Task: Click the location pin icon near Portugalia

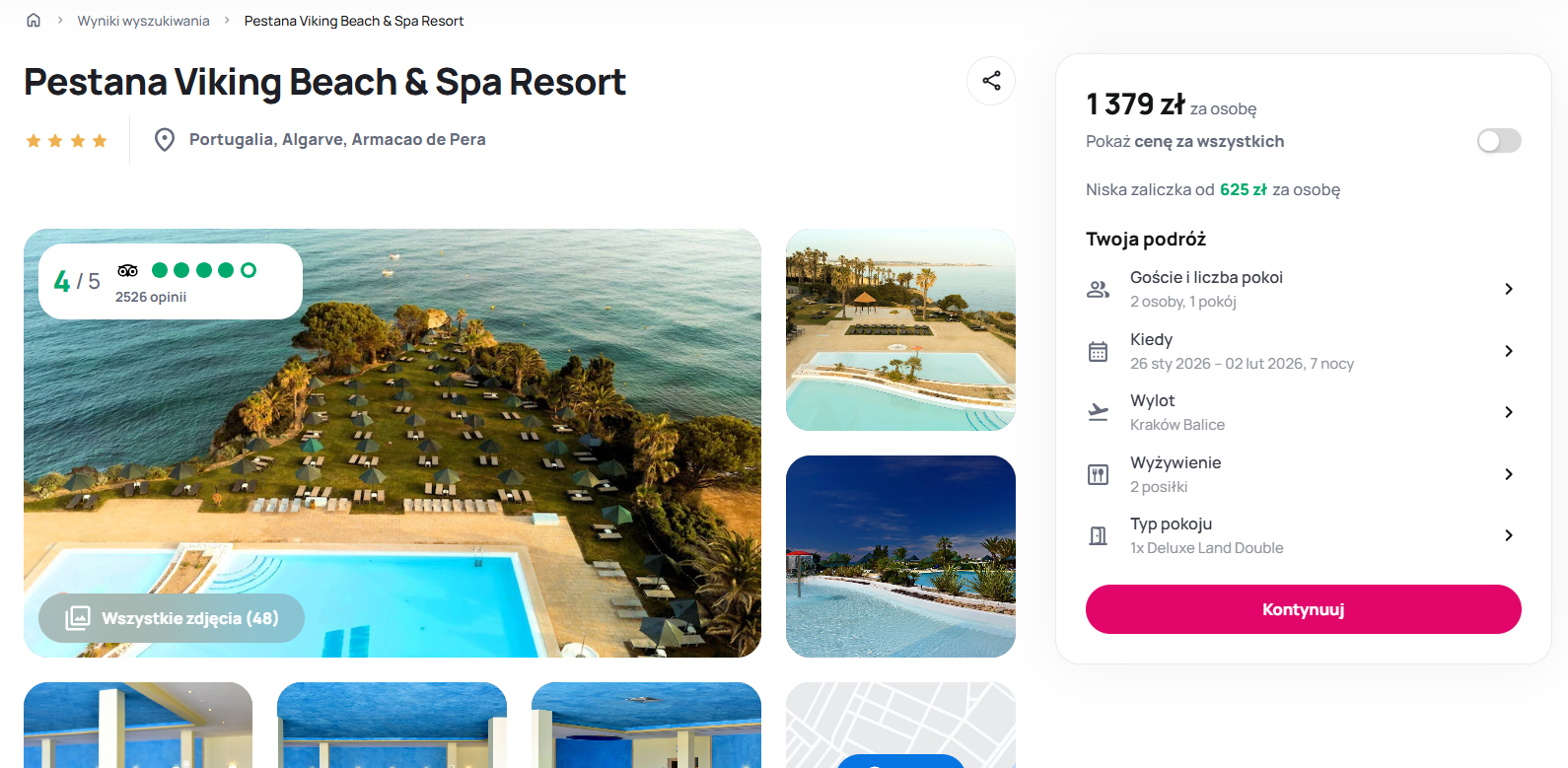Action: (x=165, y=140)
